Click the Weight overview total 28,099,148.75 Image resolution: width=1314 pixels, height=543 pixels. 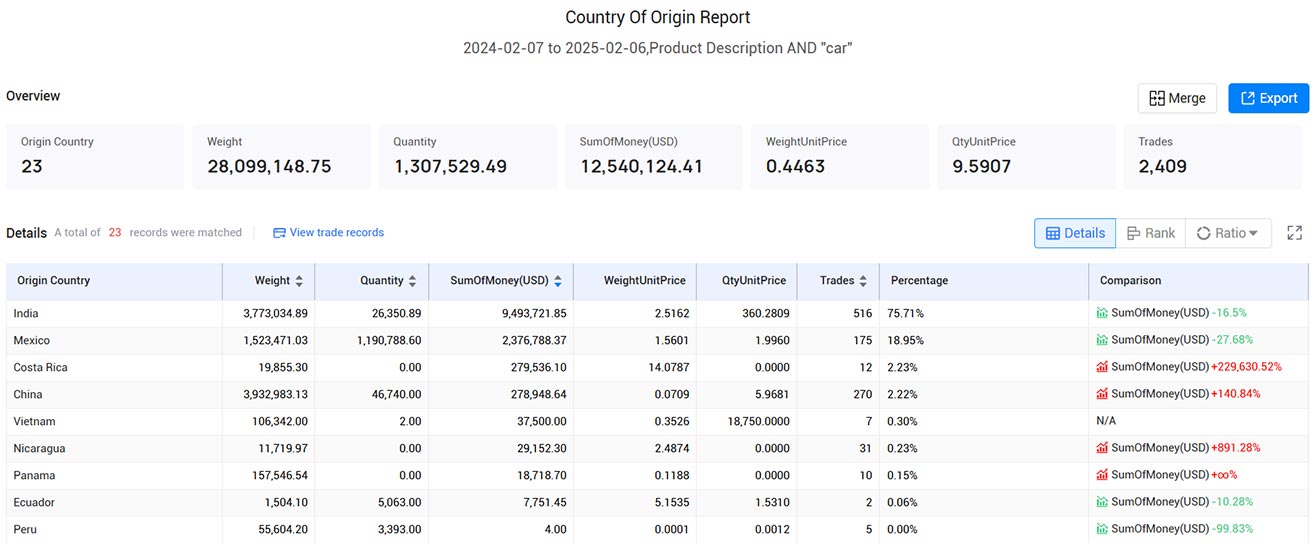269,166
